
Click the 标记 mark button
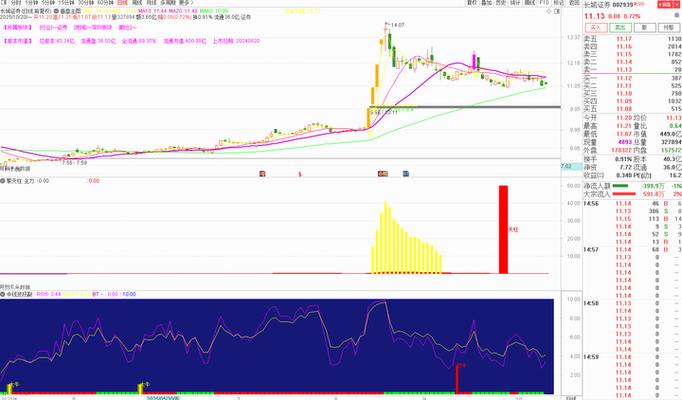(x=558, y=3)
